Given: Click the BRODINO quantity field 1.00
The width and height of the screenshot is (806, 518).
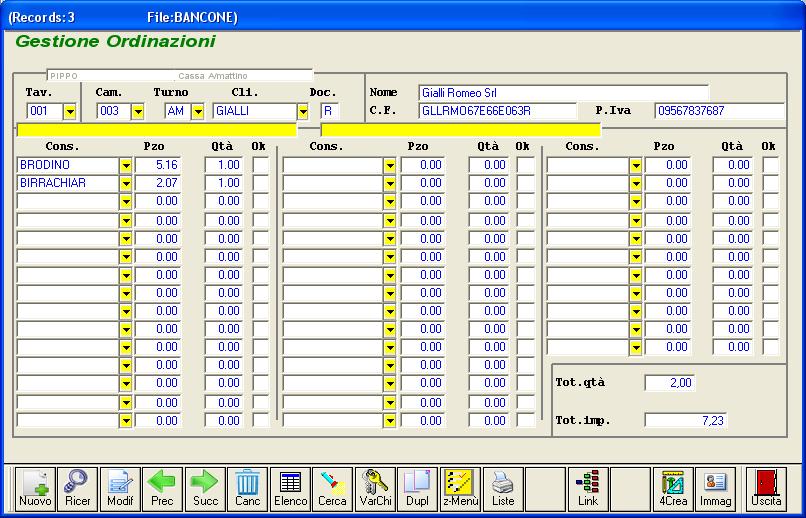Looking at the screenshot, I should [224, 165].
